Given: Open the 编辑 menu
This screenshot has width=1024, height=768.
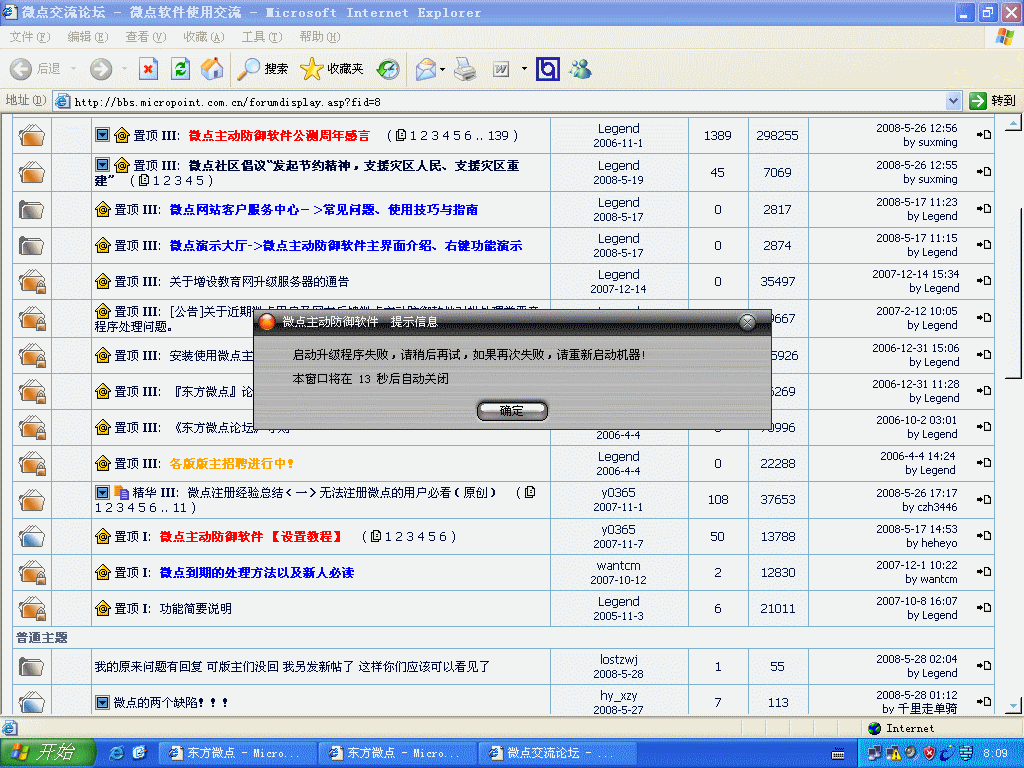Looking at the screenshot, I should tap(88, 37).
